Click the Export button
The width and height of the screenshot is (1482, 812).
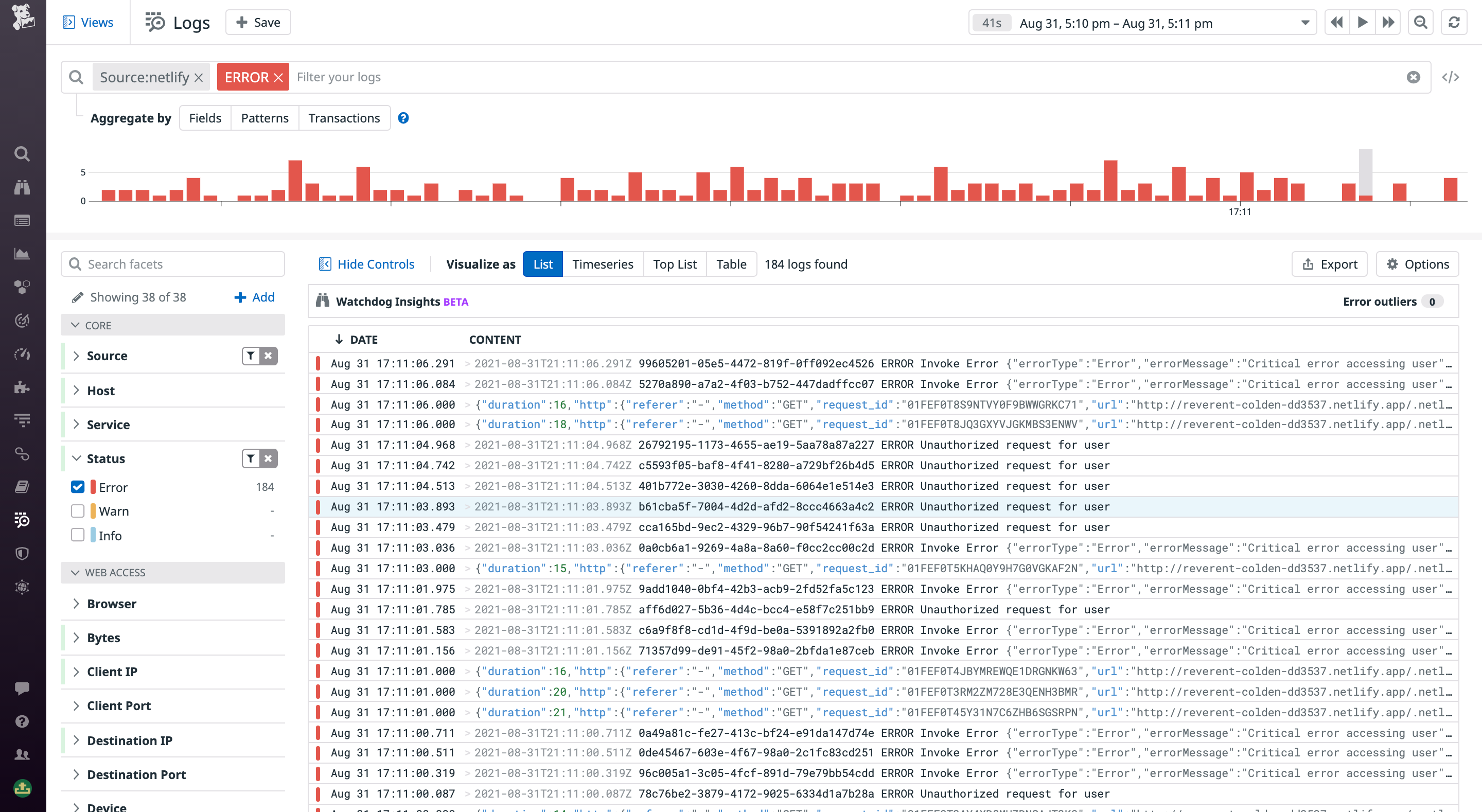tap(1329, 264)
